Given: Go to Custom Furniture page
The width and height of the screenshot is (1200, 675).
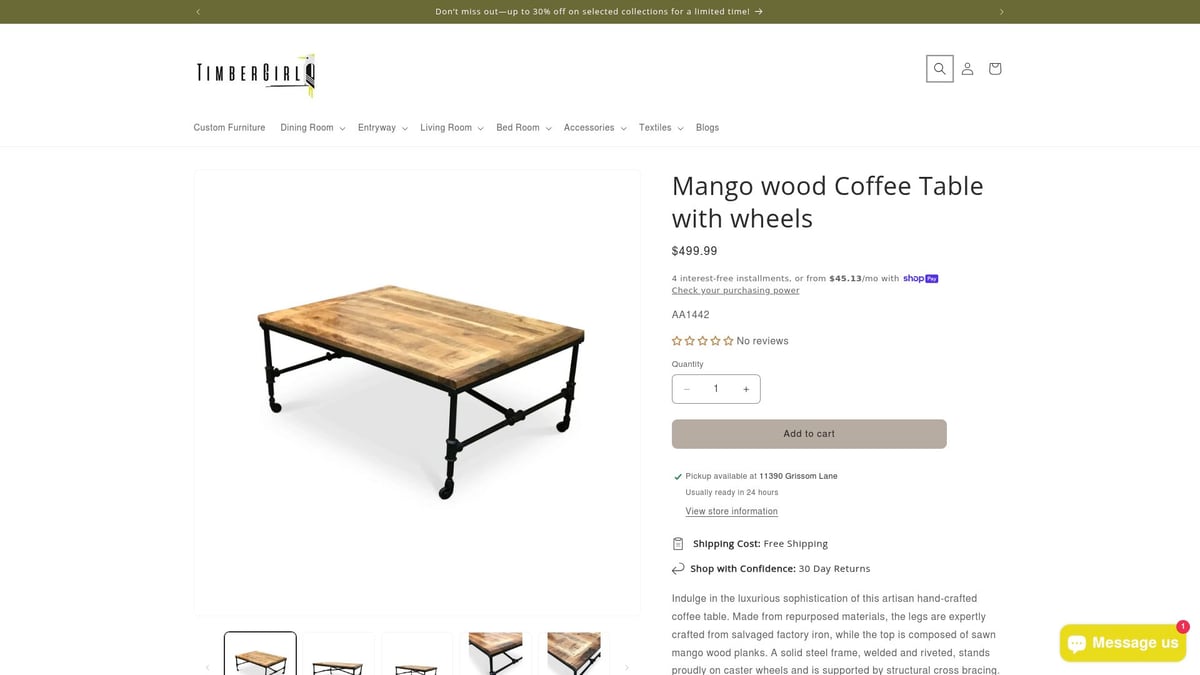Looking at the screenshot, I should click(229, 128).
